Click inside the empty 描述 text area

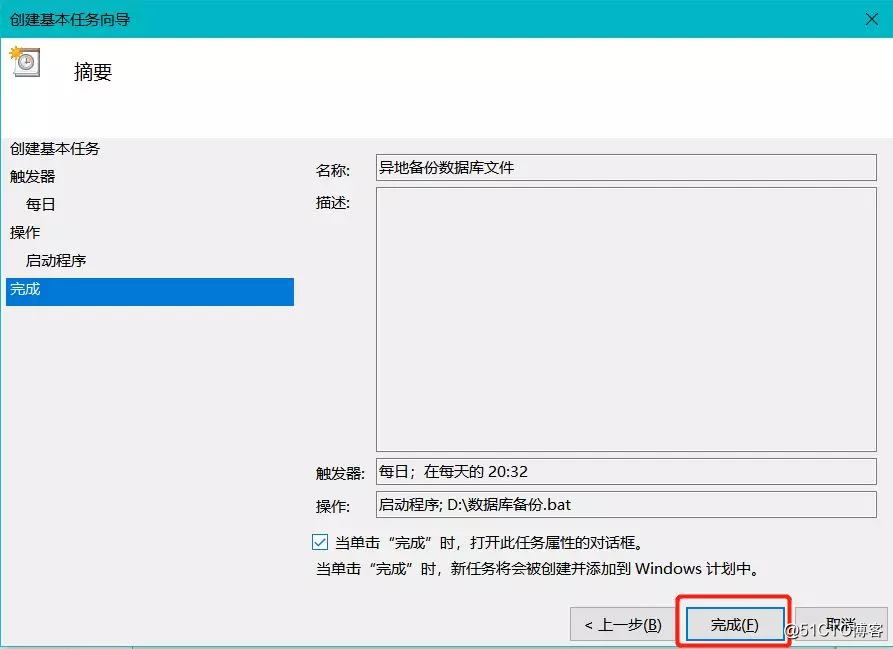click(x=626, y=319)
